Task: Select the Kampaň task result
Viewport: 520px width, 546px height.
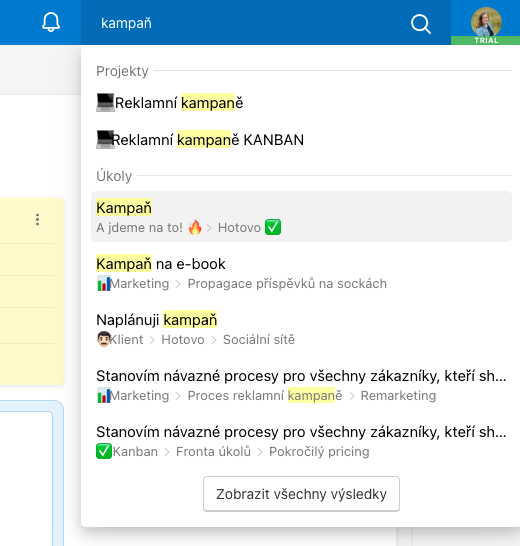Action: 301,217
